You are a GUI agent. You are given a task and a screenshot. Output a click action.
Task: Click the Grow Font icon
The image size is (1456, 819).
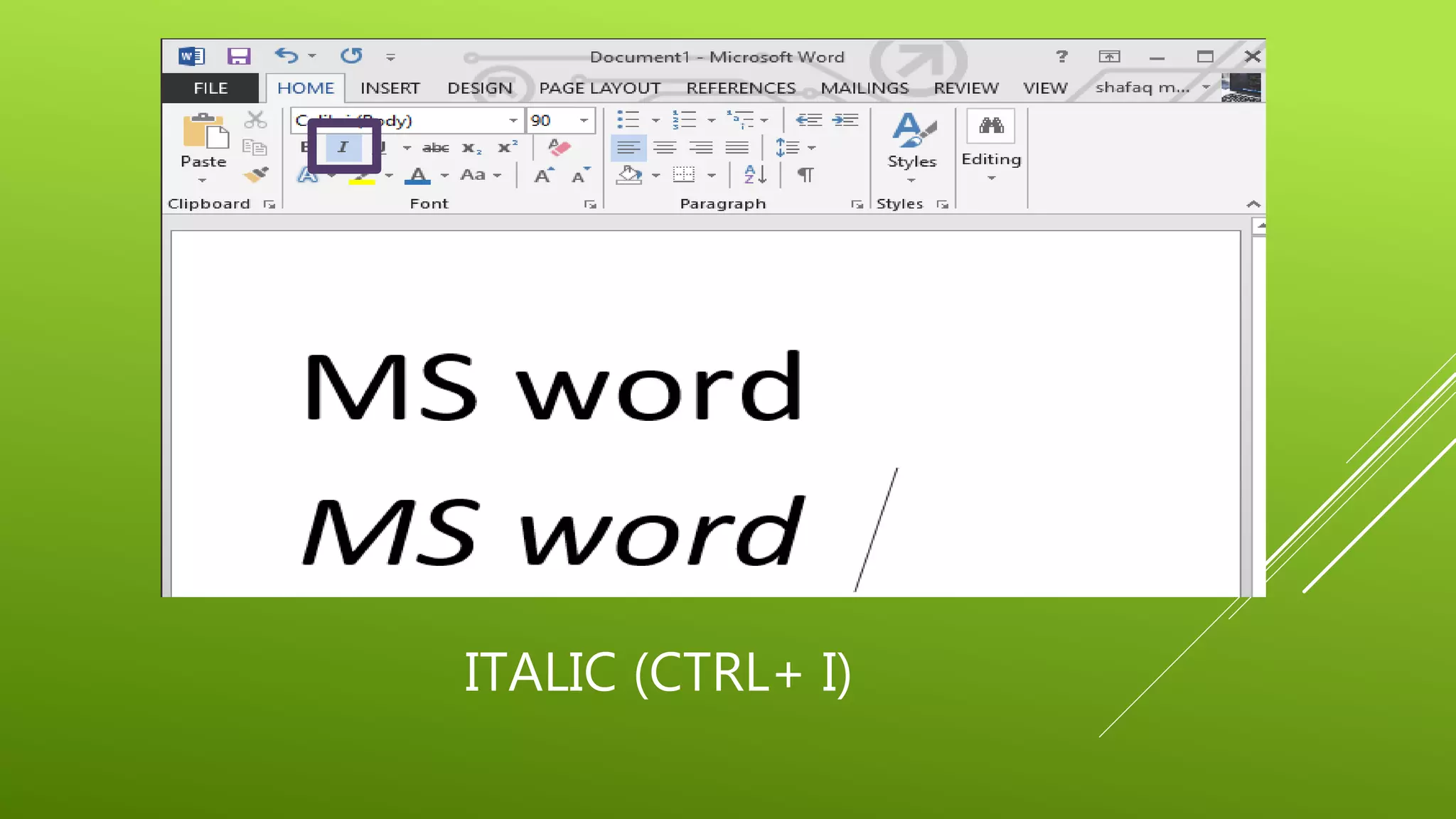(544, 175)
